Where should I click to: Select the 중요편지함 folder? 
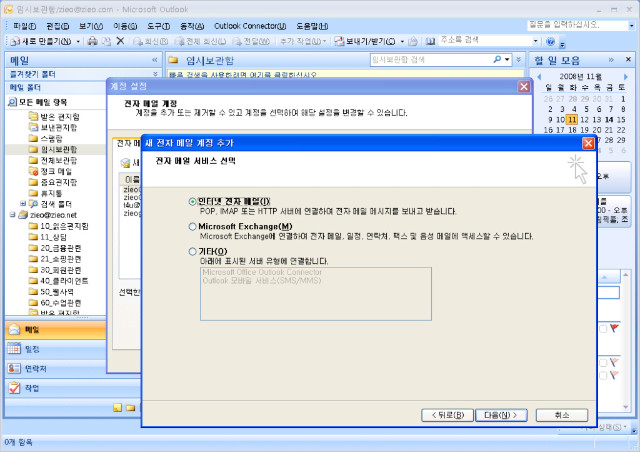coord(53,182)
